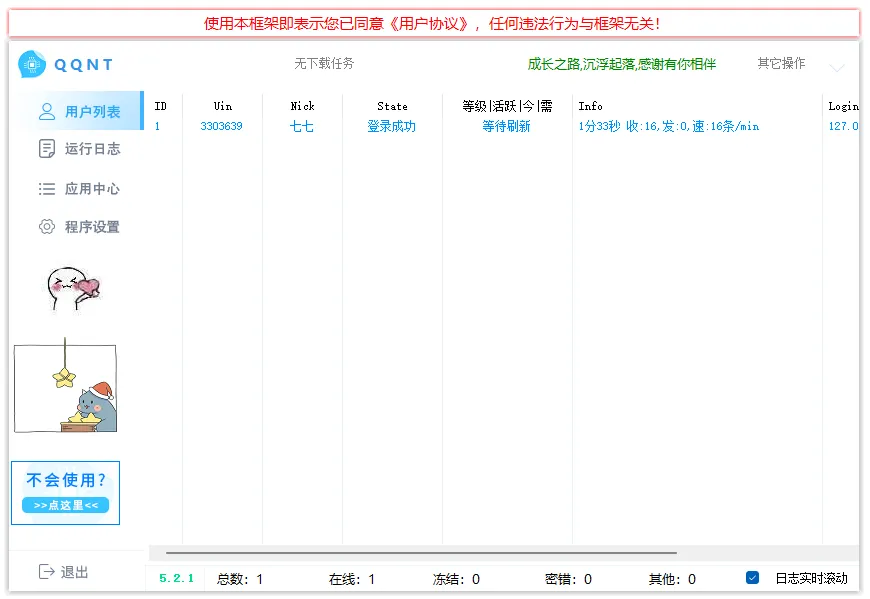Open the 运行日志 tab
The image size is (870, 599).
click(x=92, y=149)
